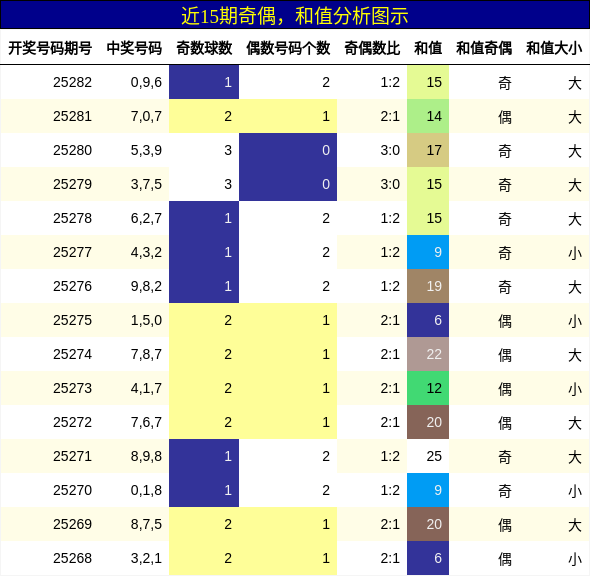
Task: Select issue number 25276
Action: 72,286
